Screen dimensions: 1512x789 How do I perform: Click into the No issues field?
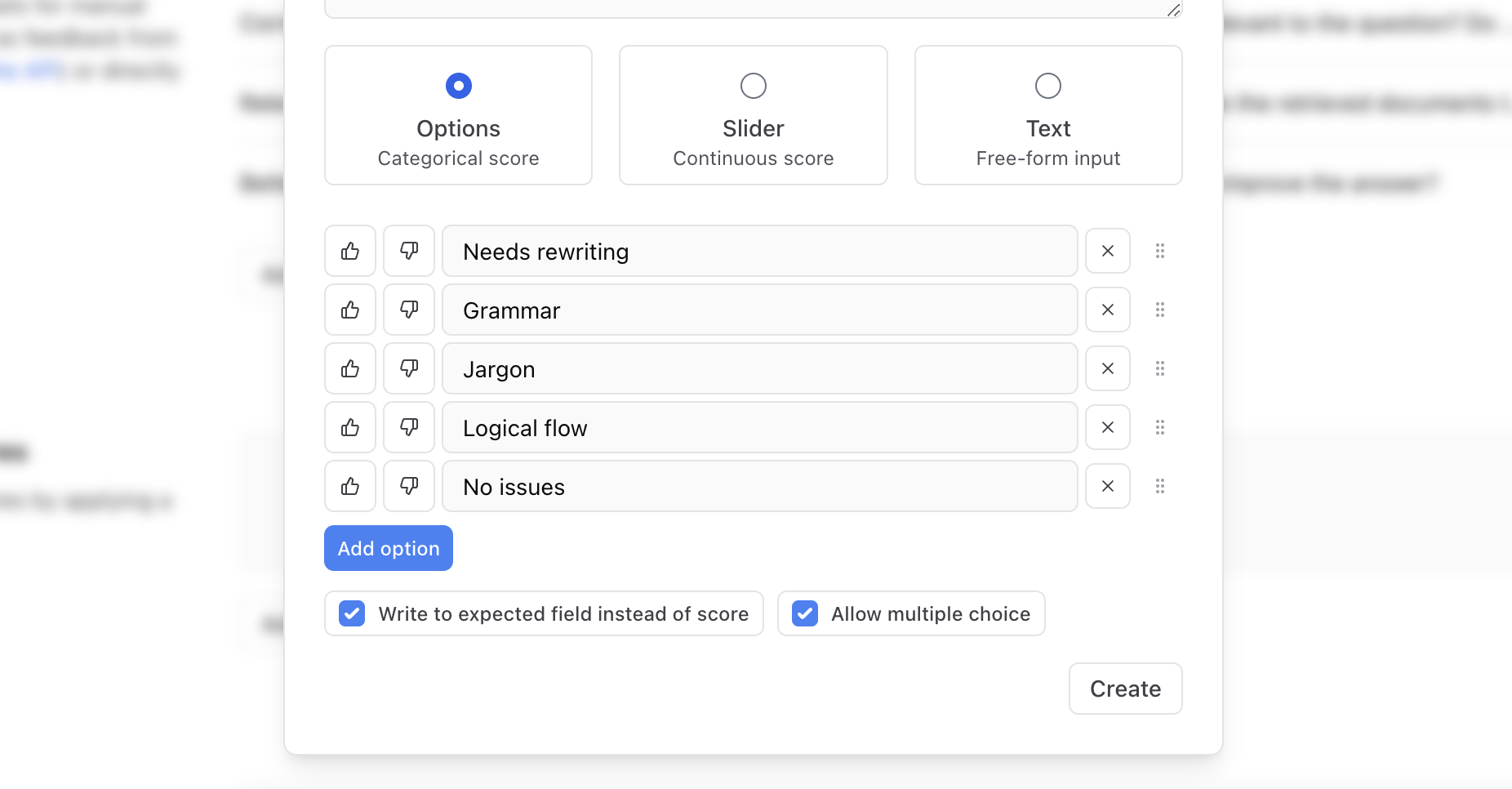(759, 486)
